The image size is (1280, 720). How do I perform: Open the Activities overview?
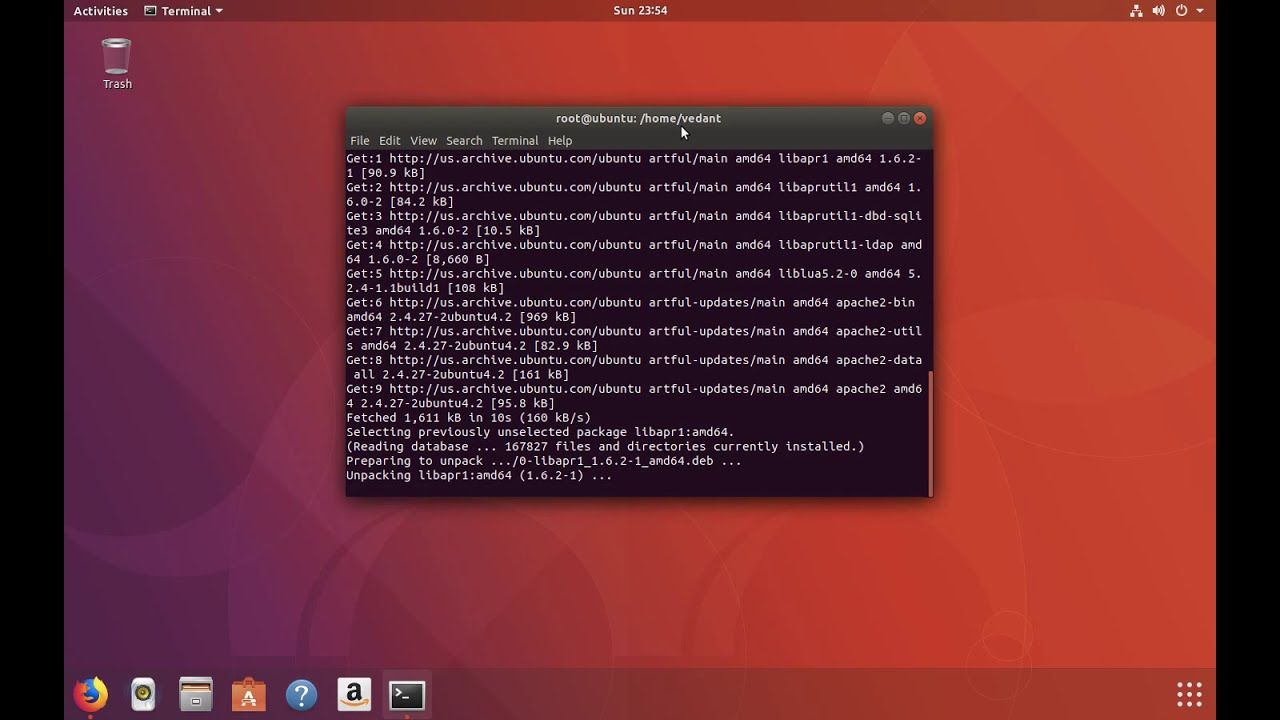point(100,11)
